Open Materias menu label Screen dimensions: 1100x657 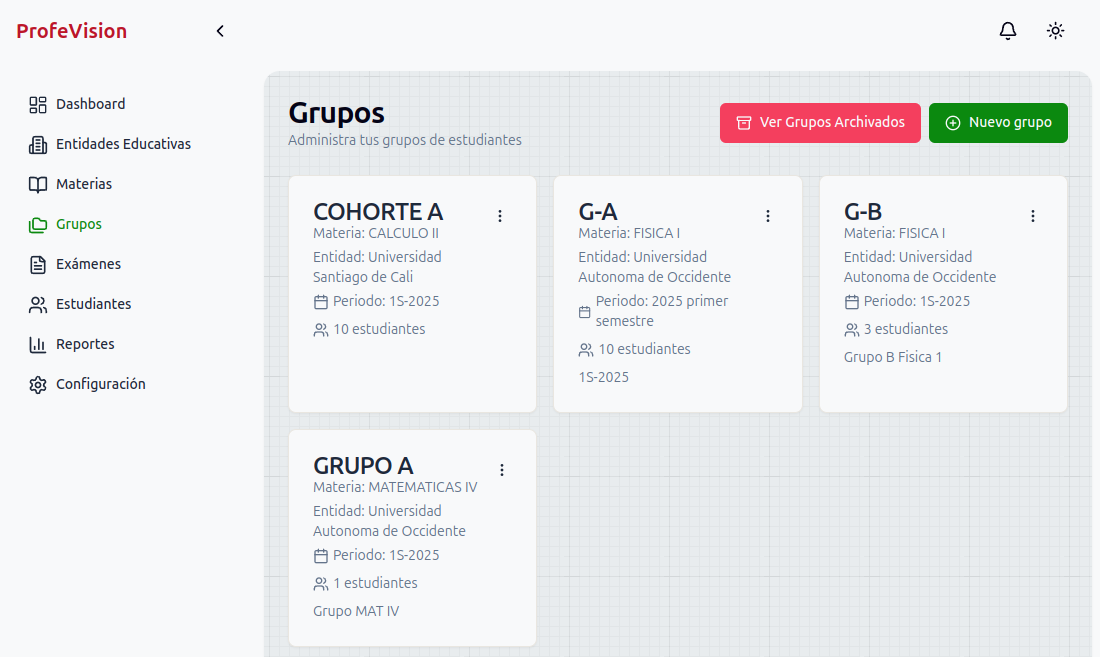tap(84, 184)
